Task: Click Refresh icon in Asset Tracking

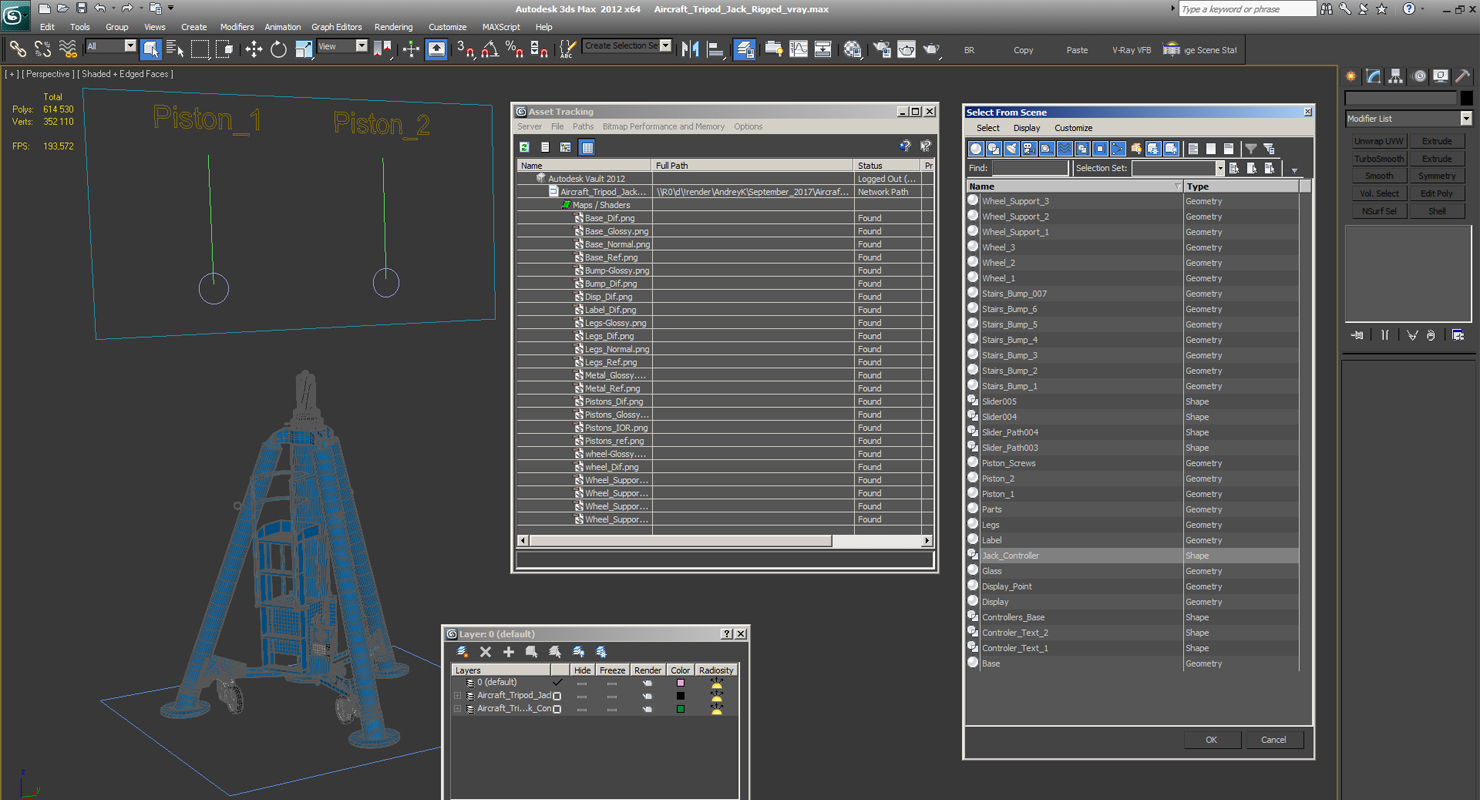Action: (x=524, y=147)
